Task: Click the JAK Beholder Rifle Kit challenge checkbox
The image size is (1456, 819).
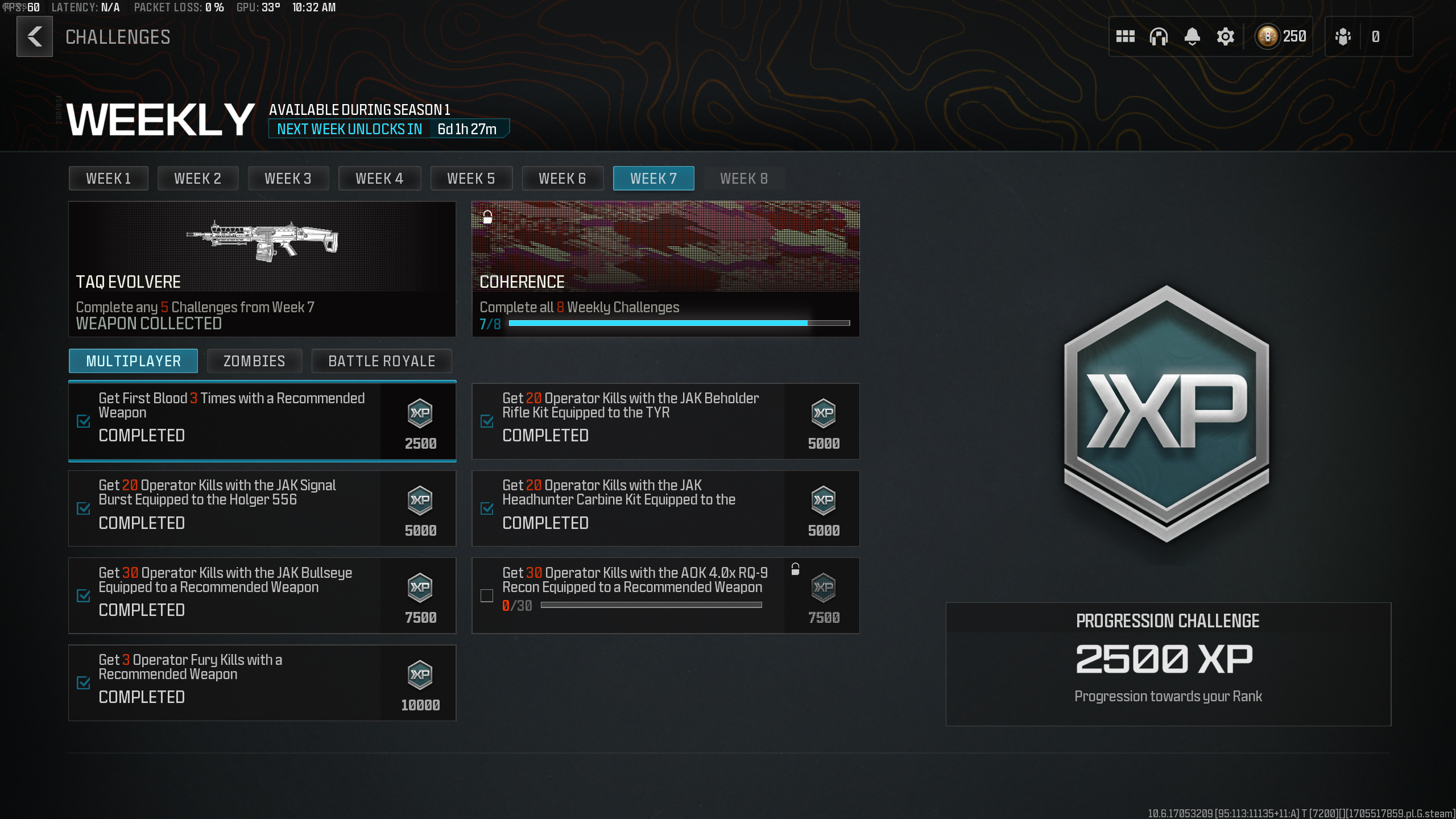Action: click(x=487, y=421)
